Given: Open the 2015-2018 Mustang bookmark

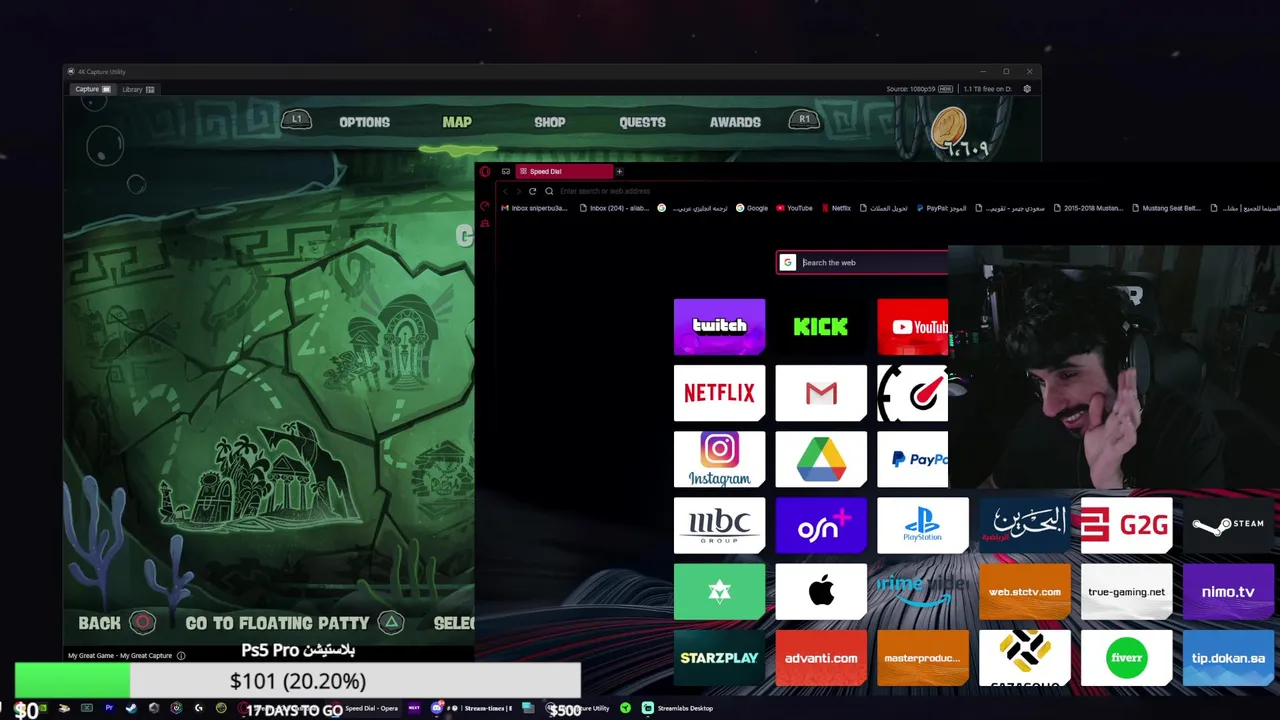Looking at the screenshot, I should (1088, 208).
